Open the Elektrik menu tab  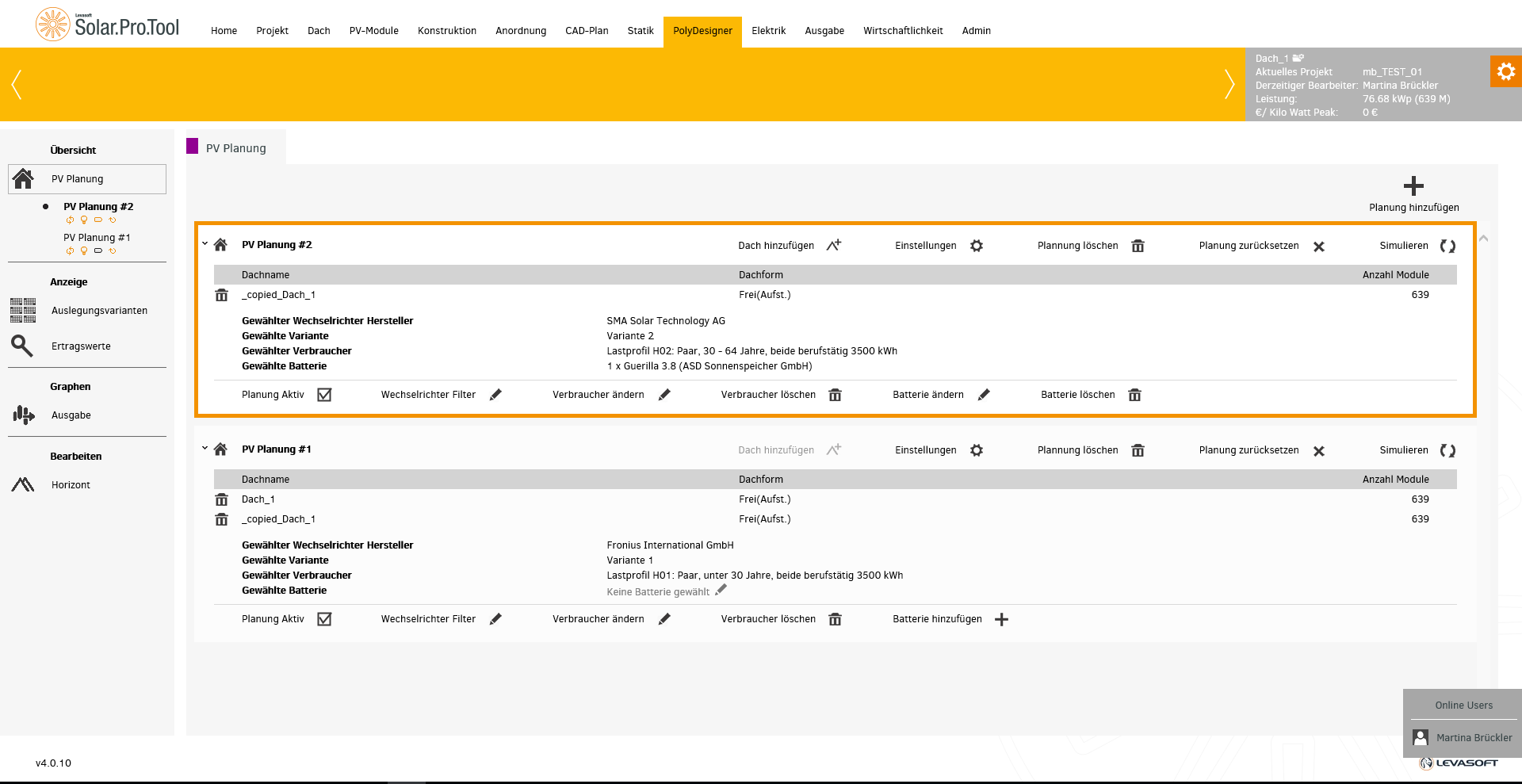point(768,31)
